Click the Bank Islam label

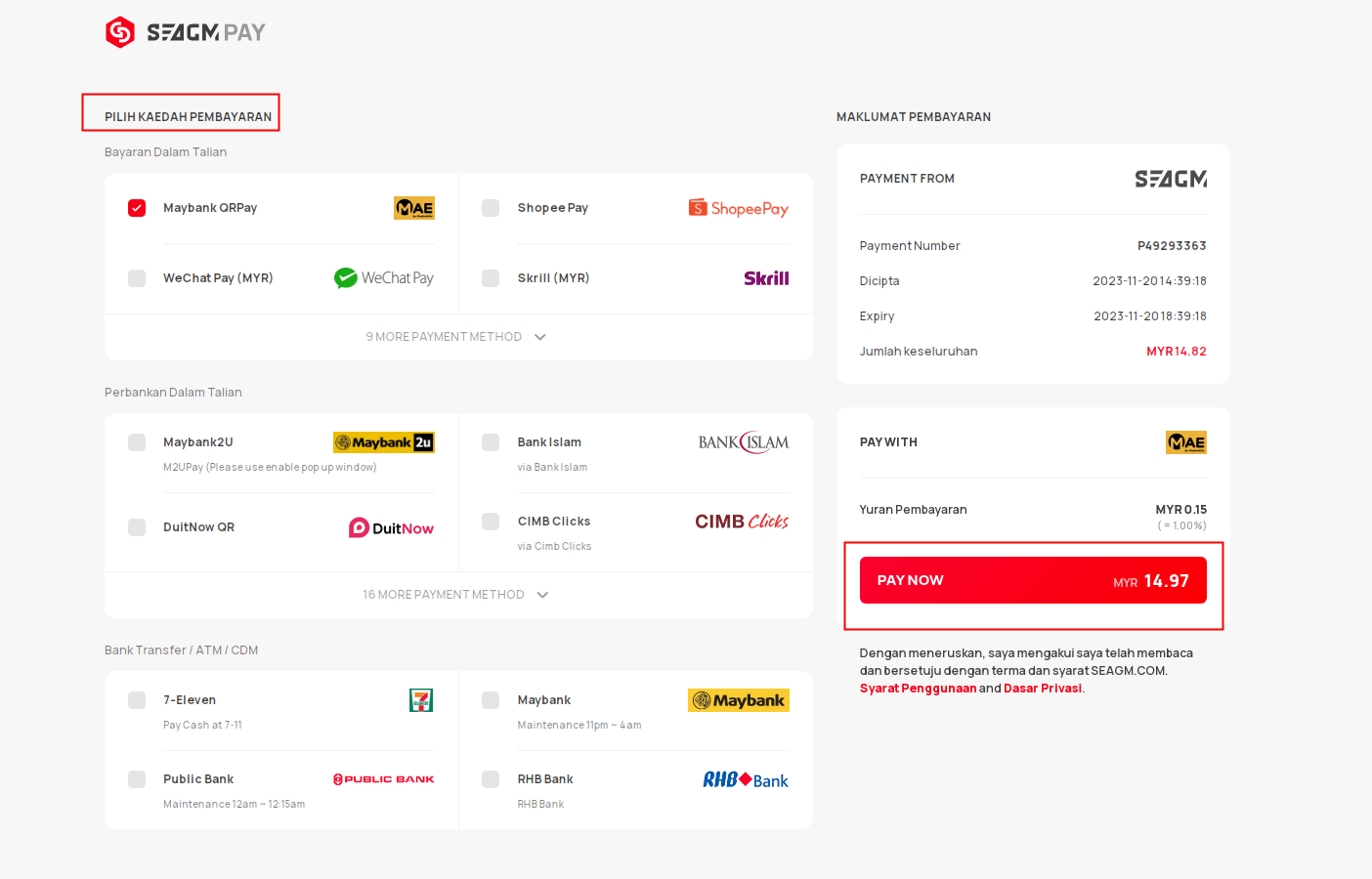[549, 442]
